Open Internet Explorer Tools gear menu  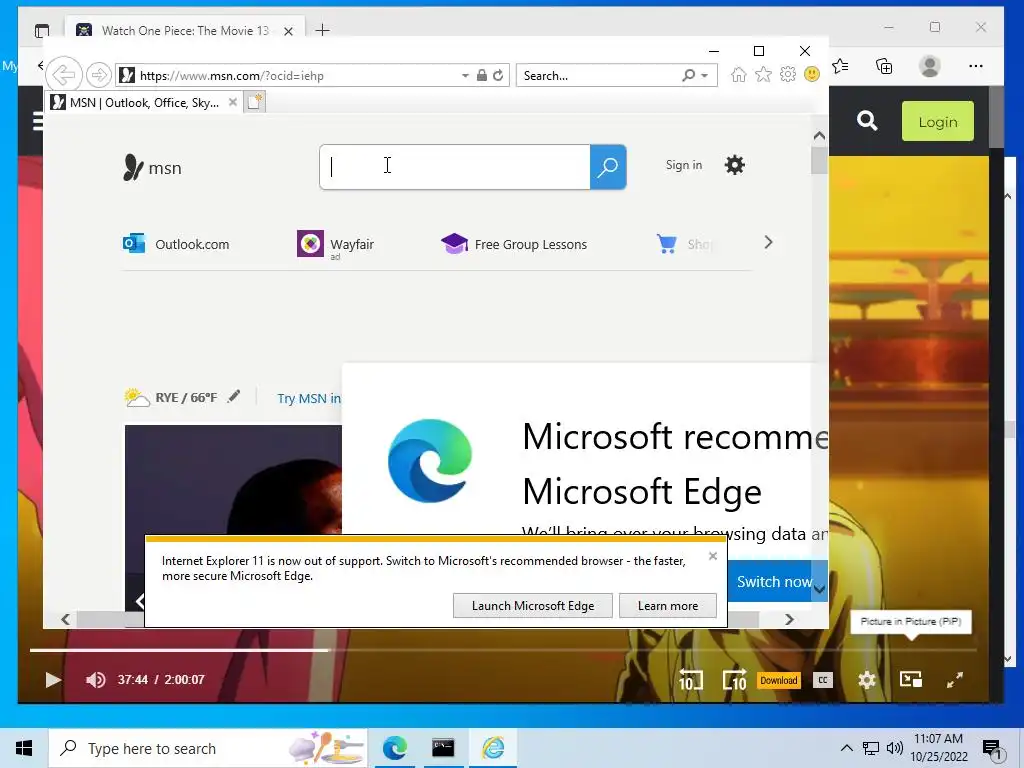pos(788,74)
